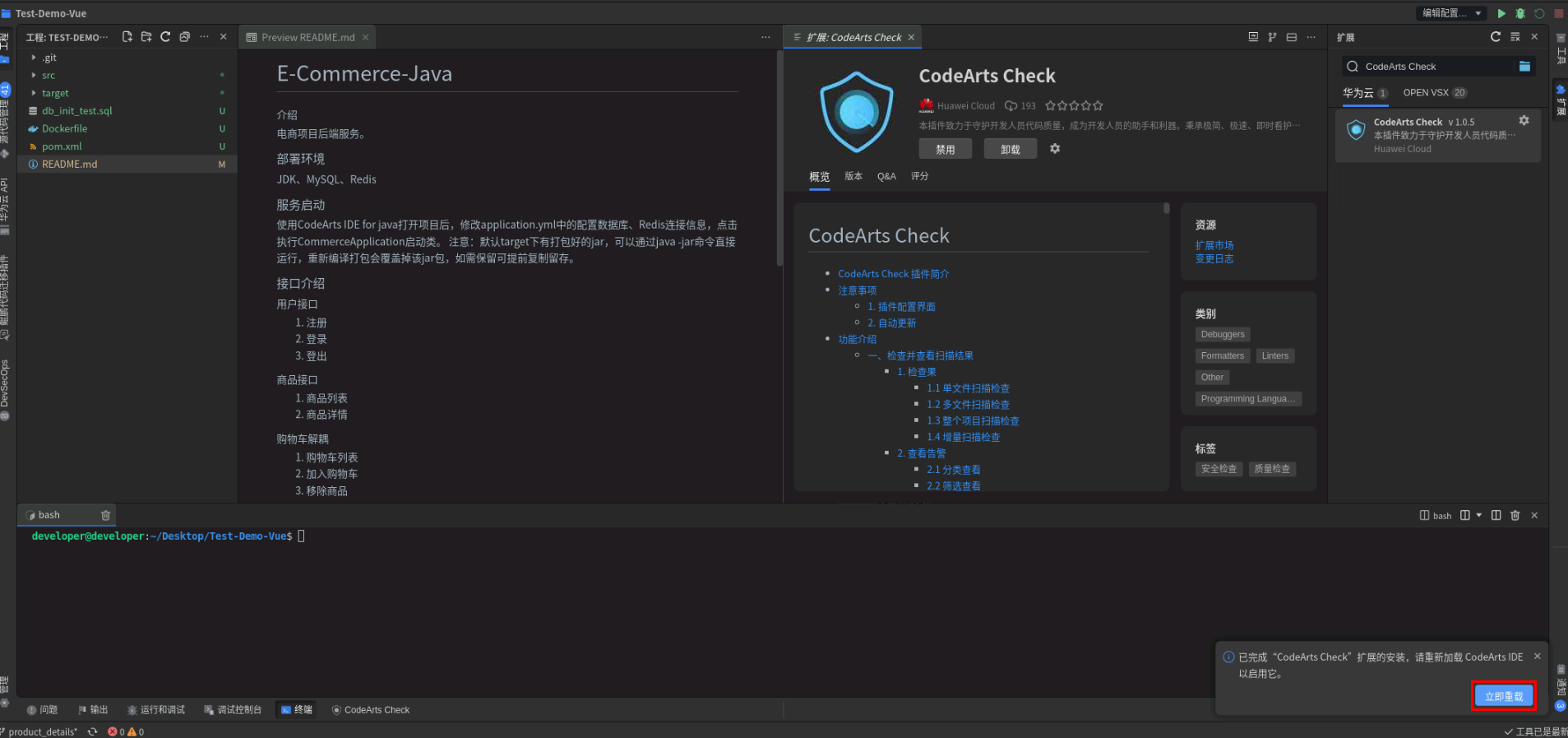Delete the bash terminal tab via trash icon

105,515
